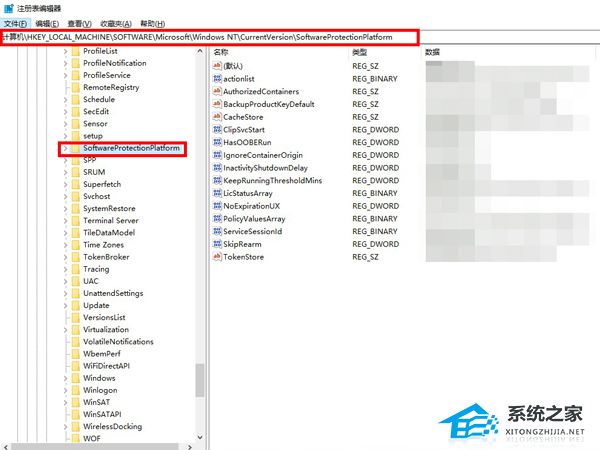600x450 pixels.
Task: Open the 帮助(H) menu
Action: 152,24
